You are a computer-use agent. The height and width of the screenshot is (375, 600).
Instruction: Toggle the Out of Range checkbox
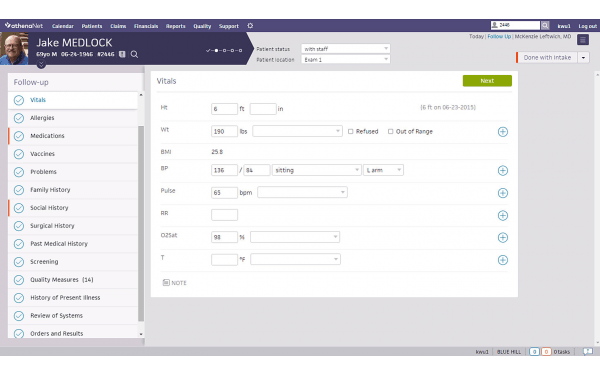[x=390, y=131]
